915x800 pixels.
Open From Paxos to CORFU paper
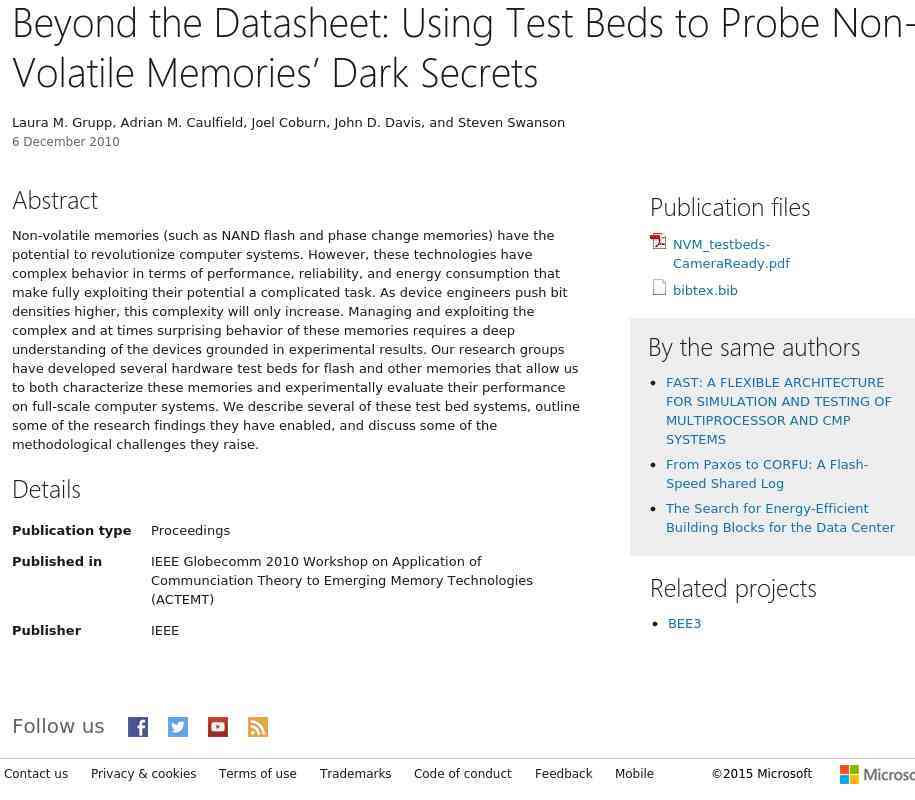[766, 474]
